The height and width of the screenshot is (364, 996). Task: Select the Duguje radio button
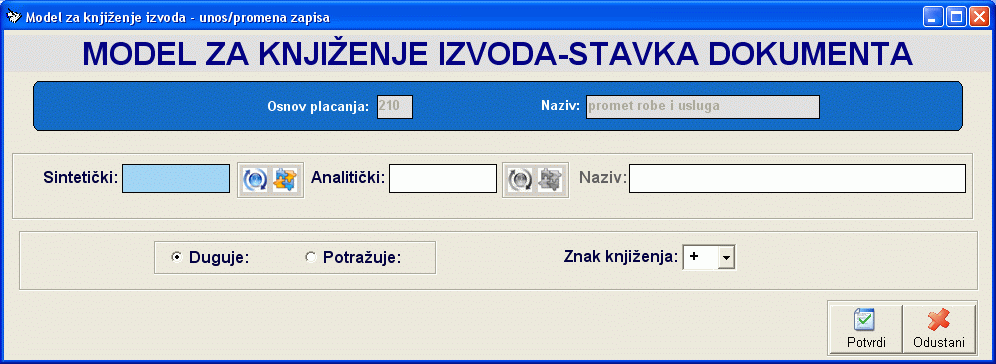pyautogui.click(x=176, y=257)
